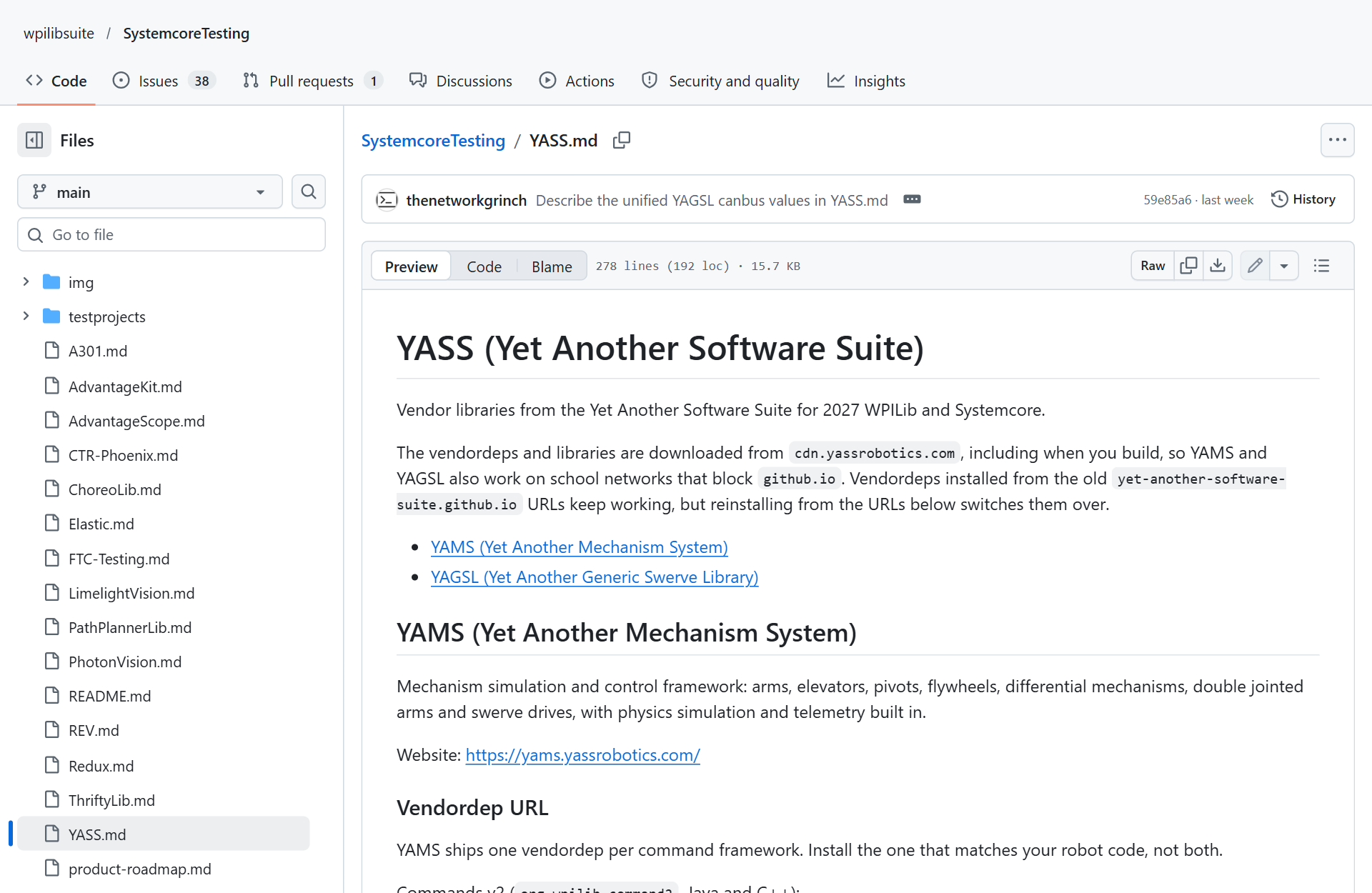Open the Pull requests tab

coord(313,81)
